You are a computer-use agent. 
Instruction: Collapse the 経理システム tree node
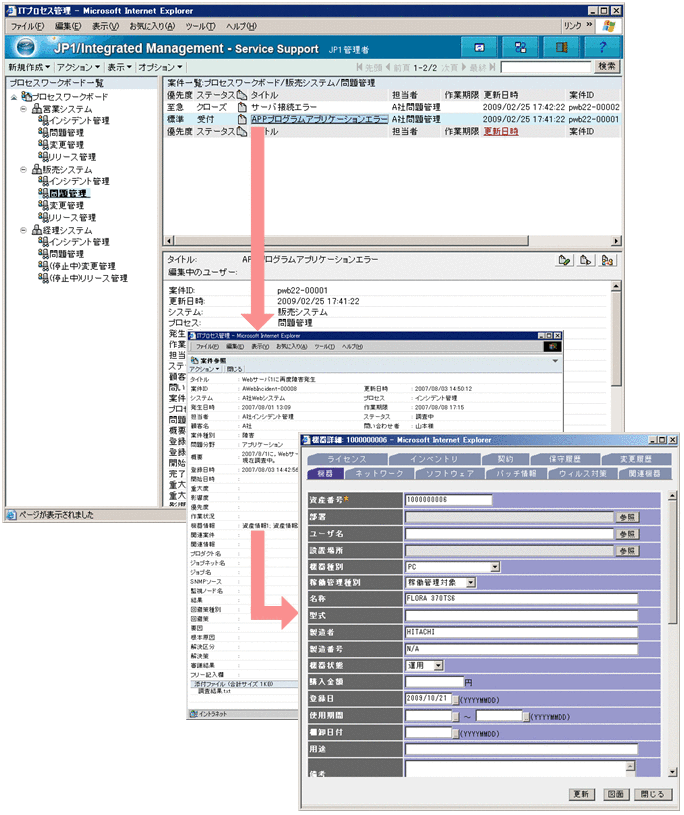tap(23, 230)
